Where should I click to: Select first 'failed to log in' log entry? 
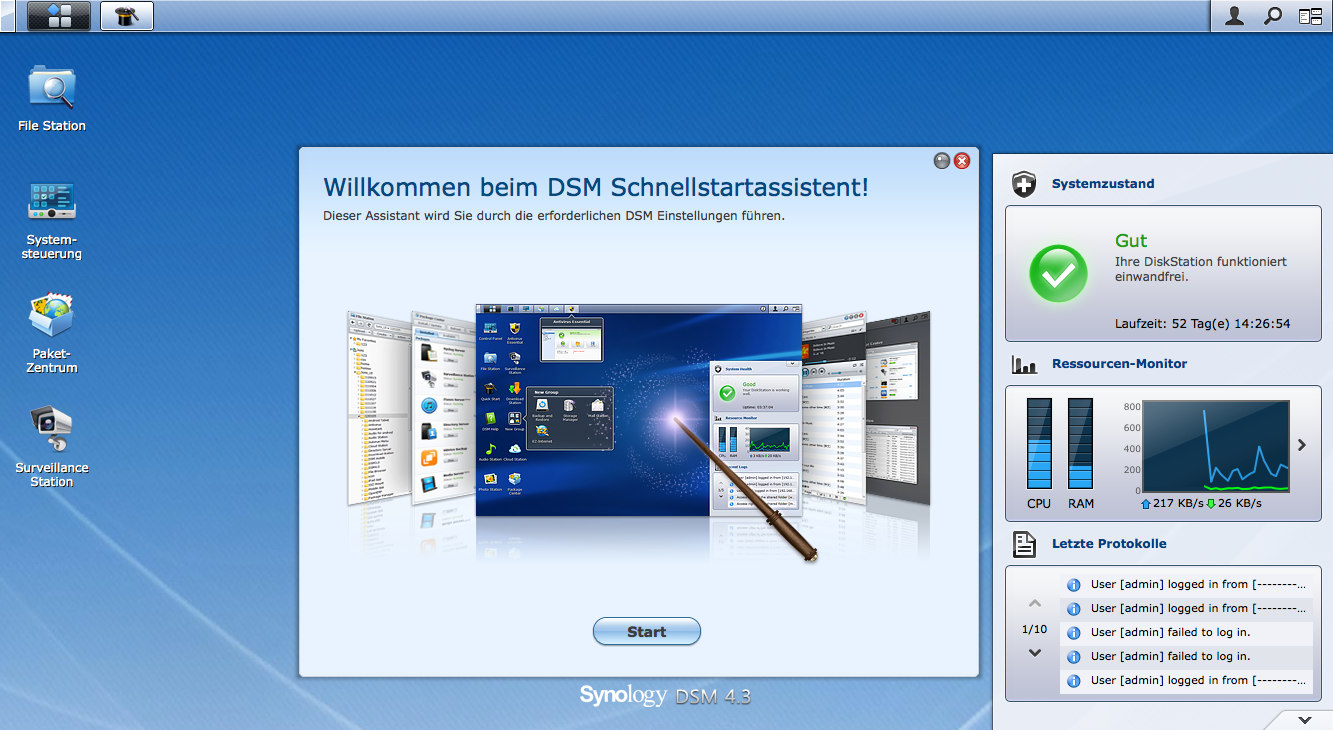point(1186,633)
